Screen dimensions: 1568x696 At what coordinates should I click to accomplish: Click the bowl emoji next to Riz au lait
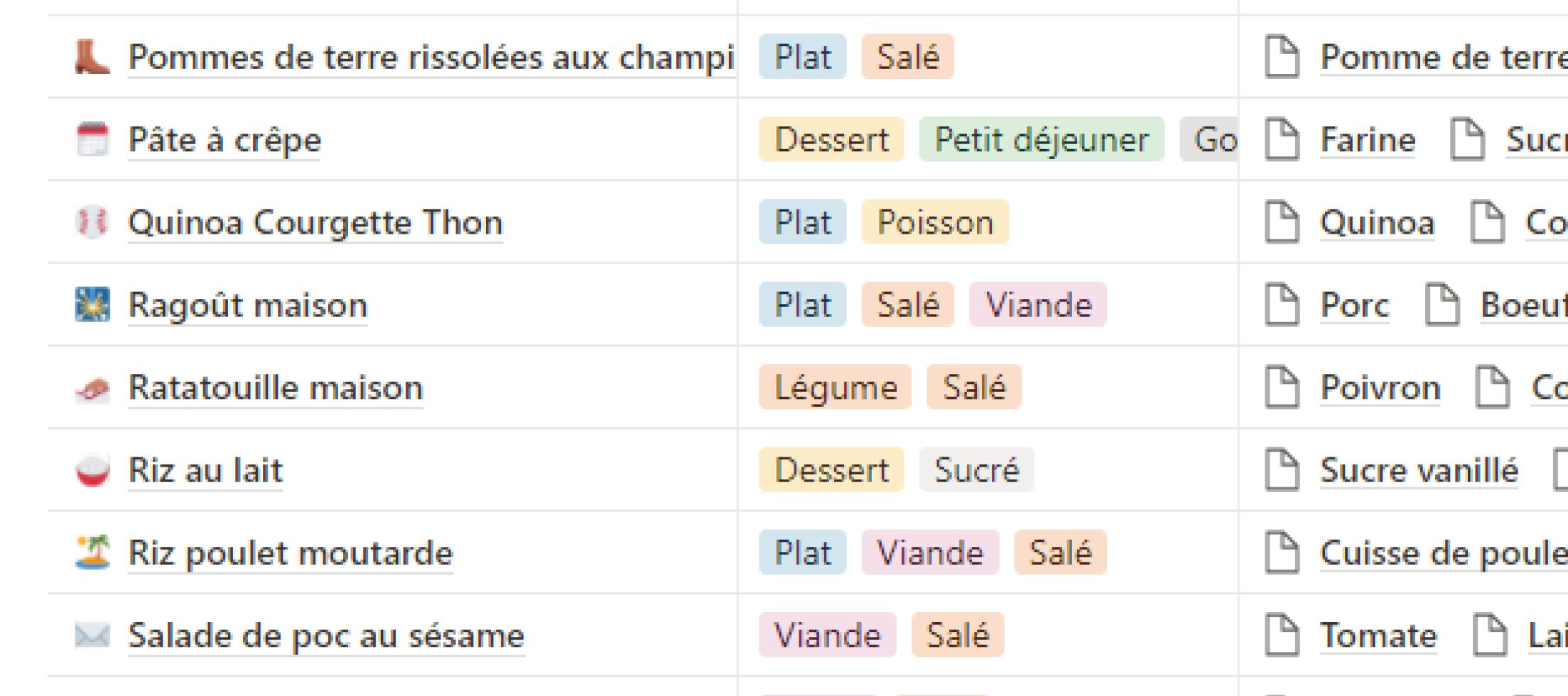pyautogui.click(x=93, y=470)
